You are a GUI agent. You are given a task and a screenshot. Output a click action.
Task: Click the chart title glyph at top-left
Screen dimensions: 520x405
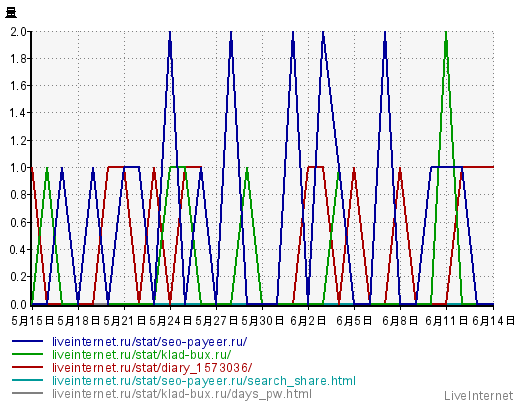[x=11, y=13]
